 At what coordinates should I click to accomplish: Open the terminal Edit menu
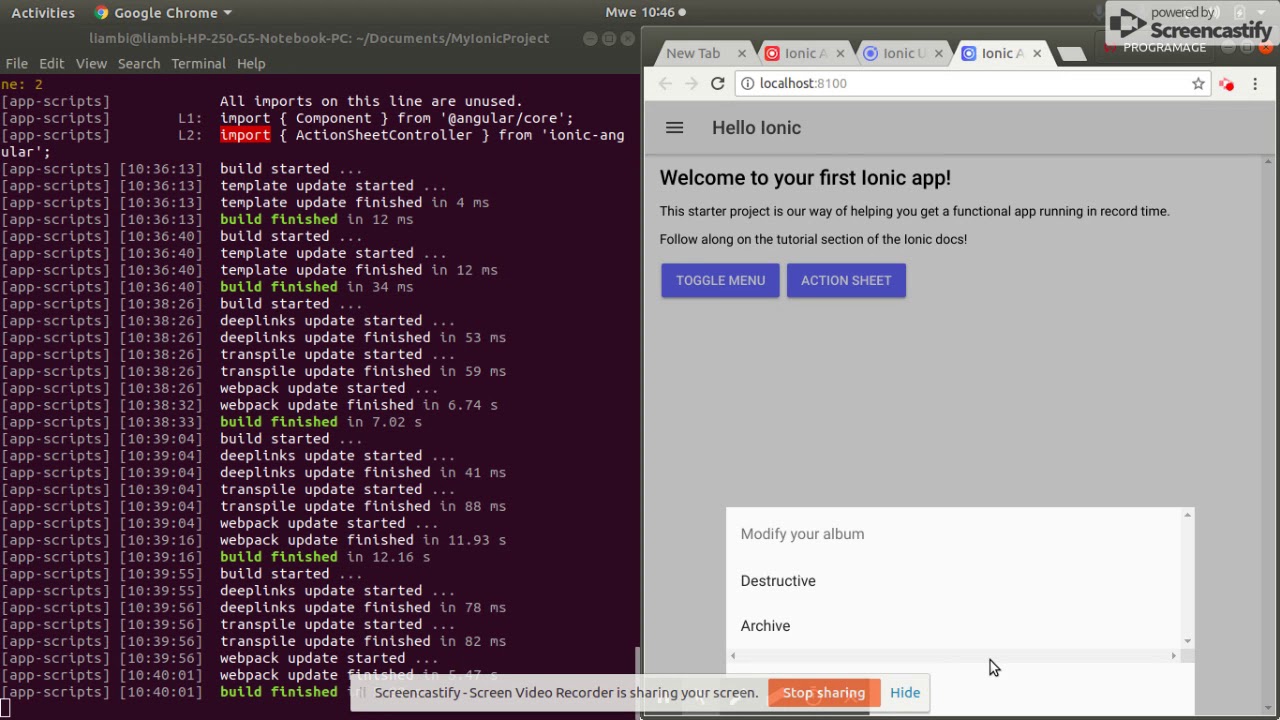[51, 63]
